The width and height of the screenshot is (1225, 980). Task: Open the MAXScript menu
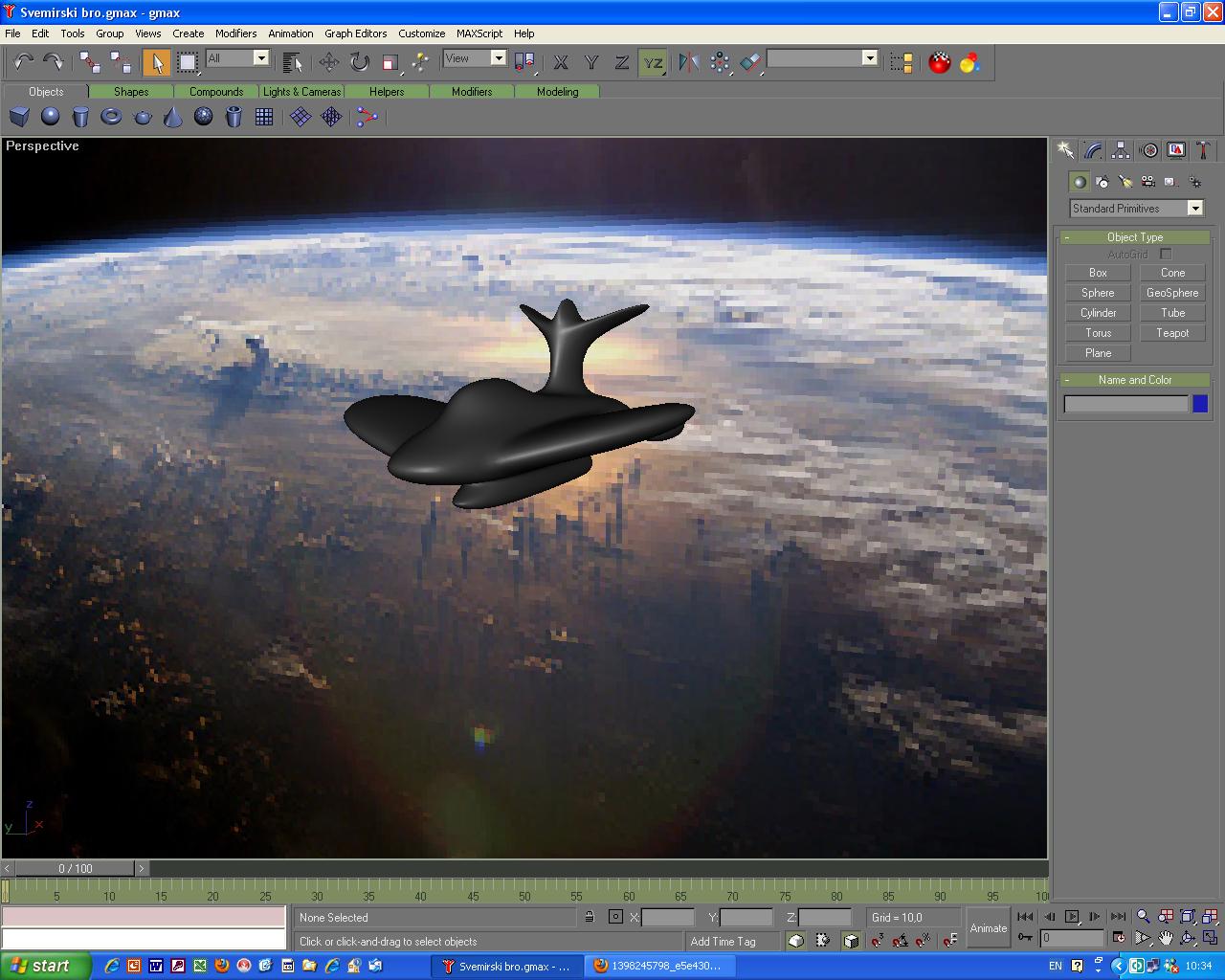coord(479,33)
